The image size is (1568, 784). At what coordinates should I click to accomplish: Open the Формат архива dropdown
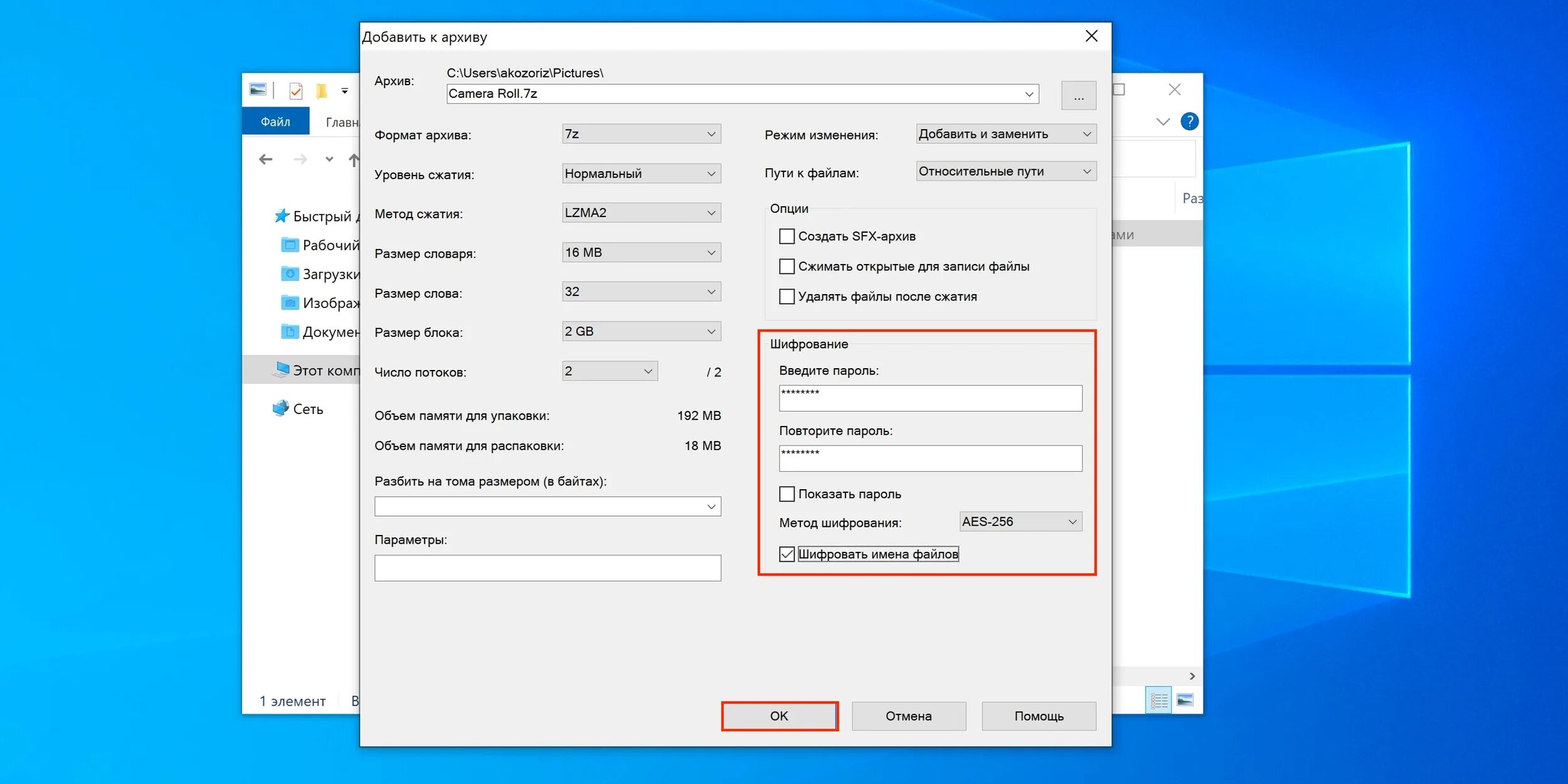pyautogui.click(x=641, y=134)
